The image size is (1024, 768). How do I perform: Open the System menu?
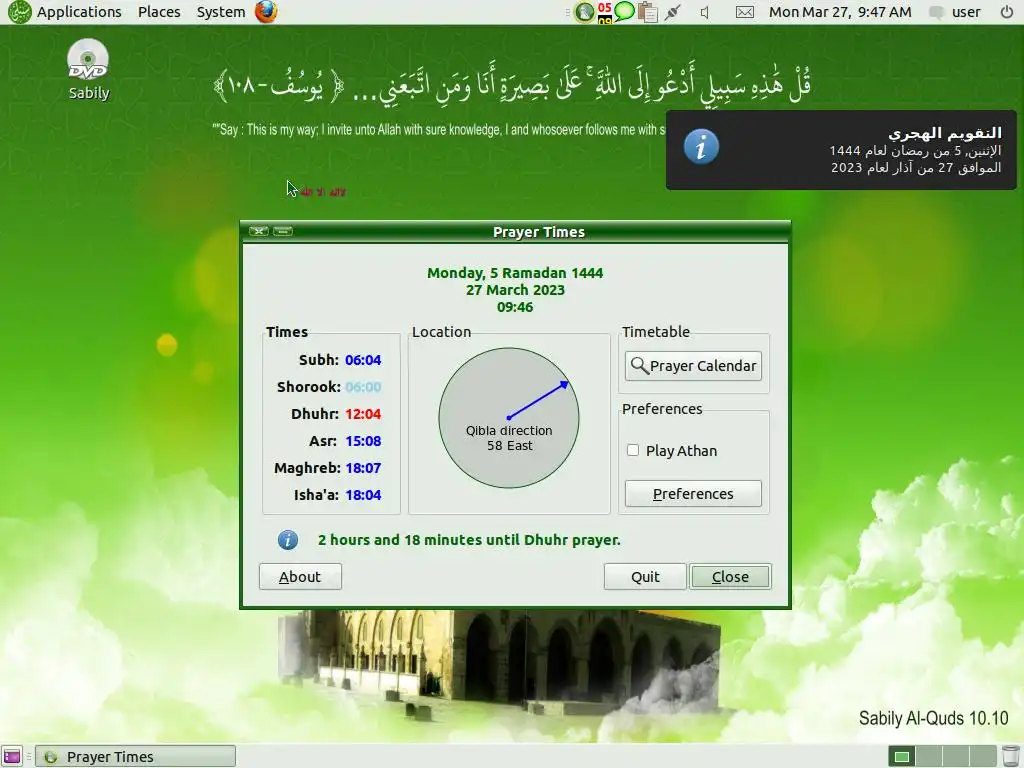click(x=221, y=12)
